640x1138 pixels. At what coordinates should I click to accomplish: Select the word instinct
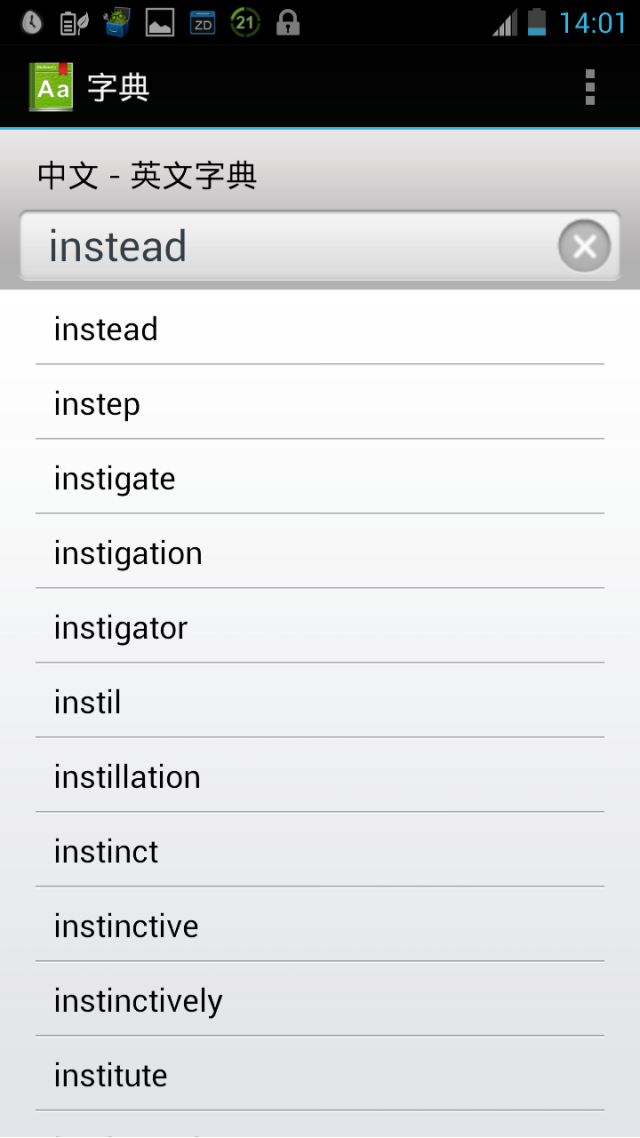pos(320,851)
